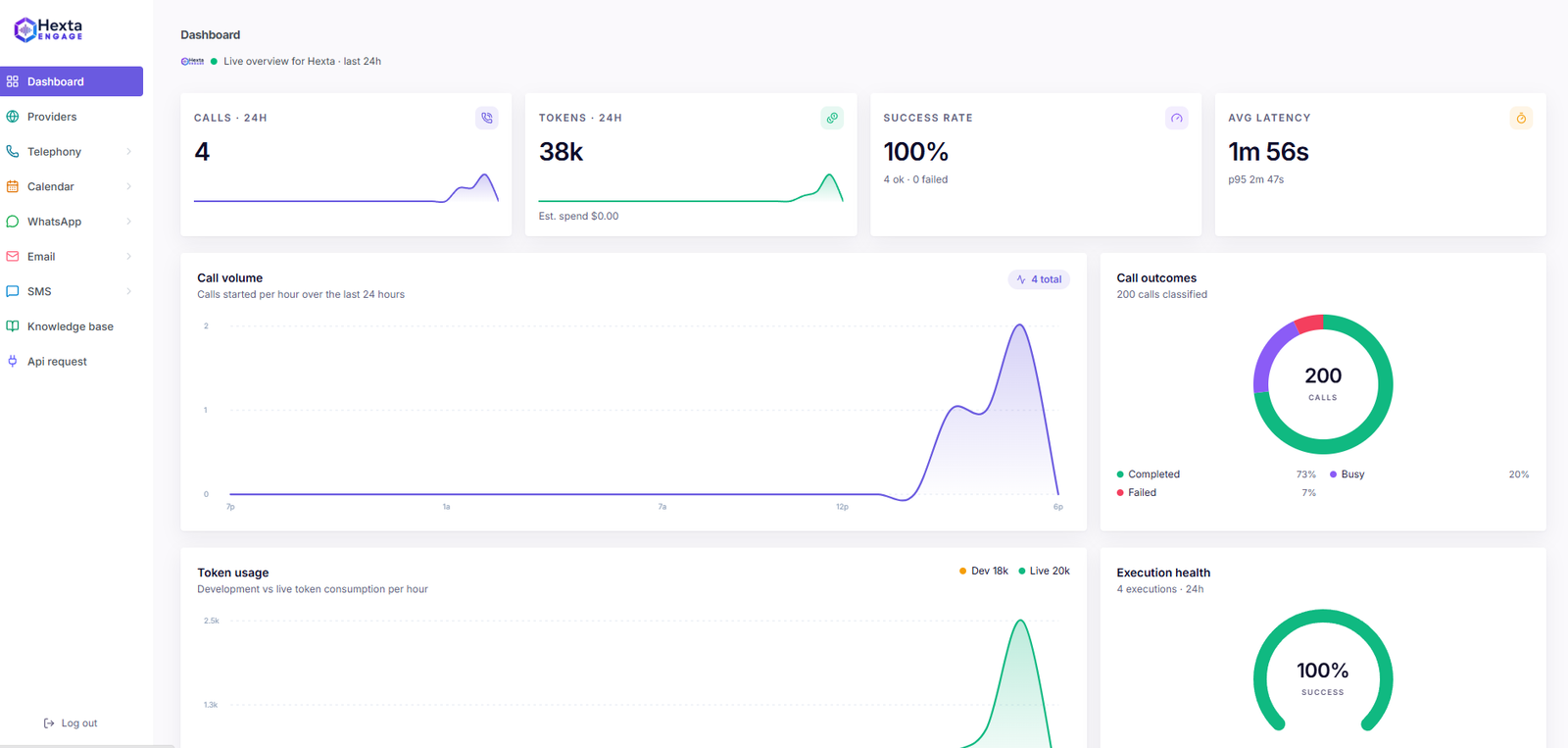Click the Calls 24h sparkline
Screen dimensions: 1568x748
pyautogui.click(x=346, y=188)
